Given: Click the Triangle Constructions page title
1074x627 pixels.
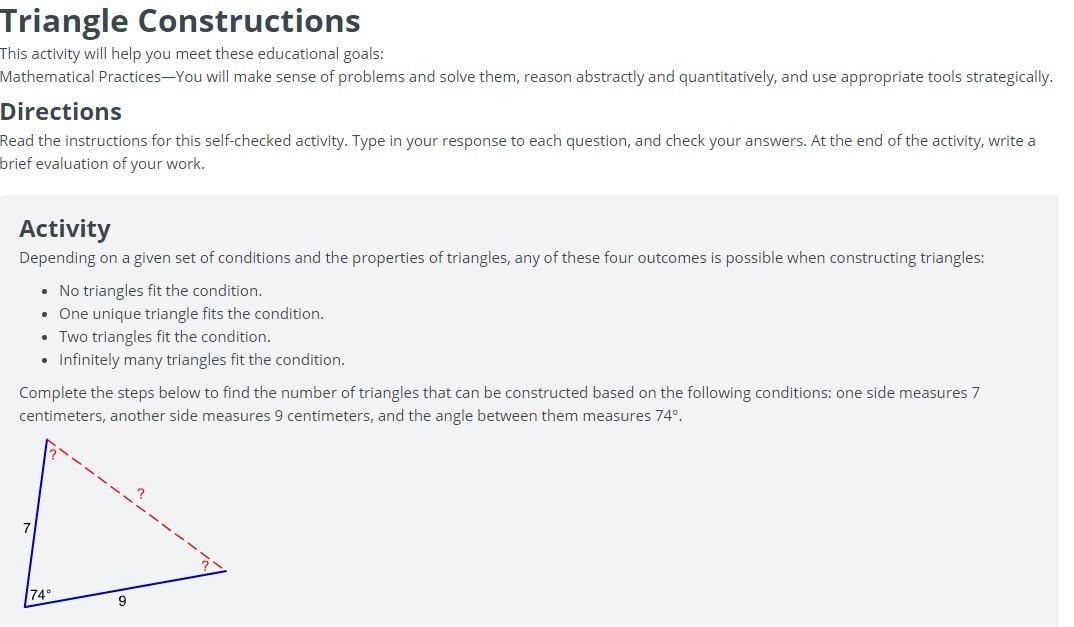Looking at the screenshot, I should 180,20.
